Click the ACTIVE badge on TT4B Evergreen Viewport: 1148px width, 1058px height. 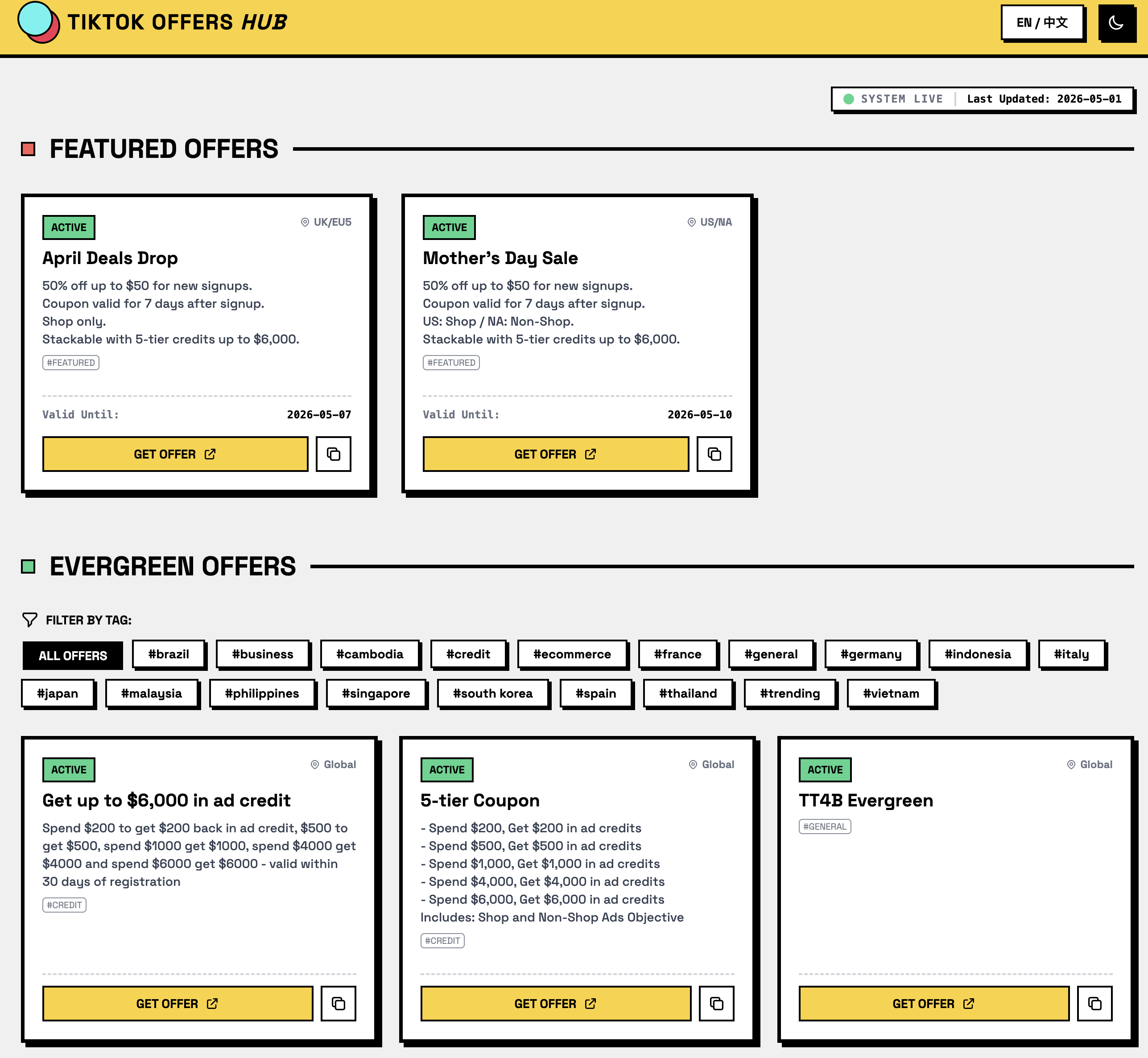tap(825, 769)
